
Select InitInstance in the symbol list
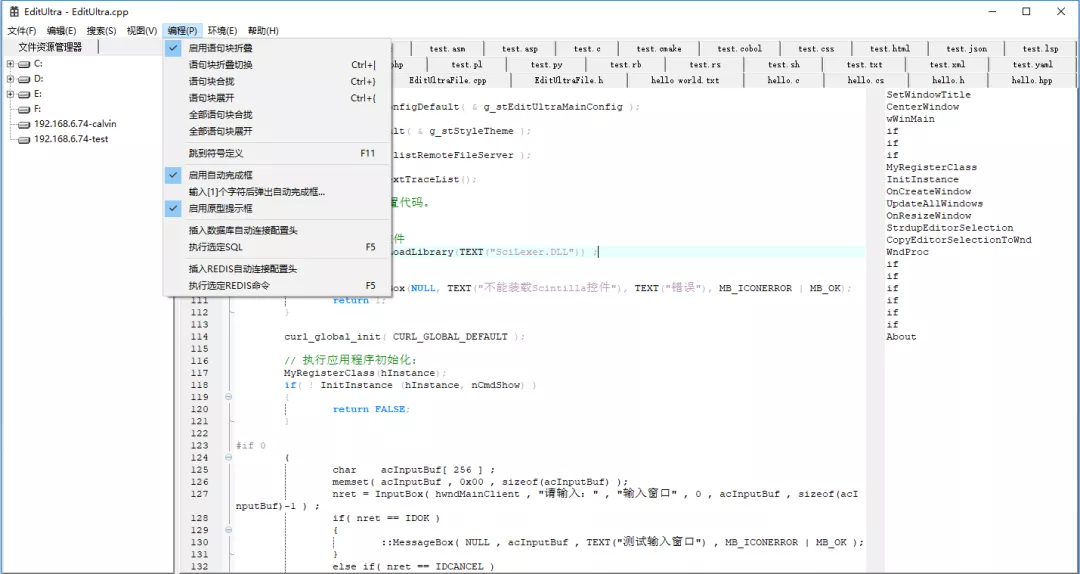[922, 180]
